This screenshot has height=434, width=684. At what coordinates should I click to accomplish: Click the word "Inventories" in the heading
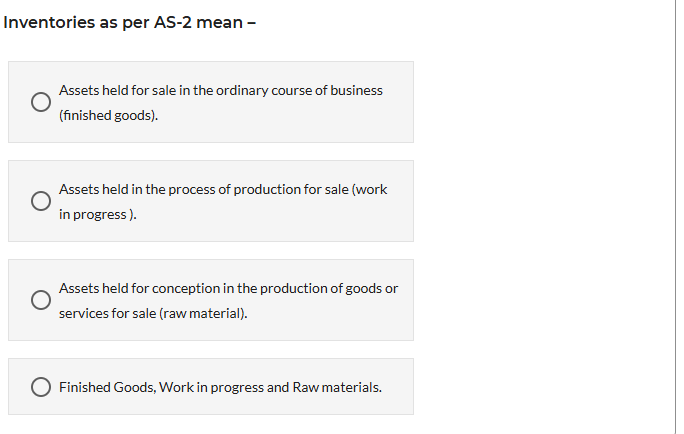tap(50, 22)
